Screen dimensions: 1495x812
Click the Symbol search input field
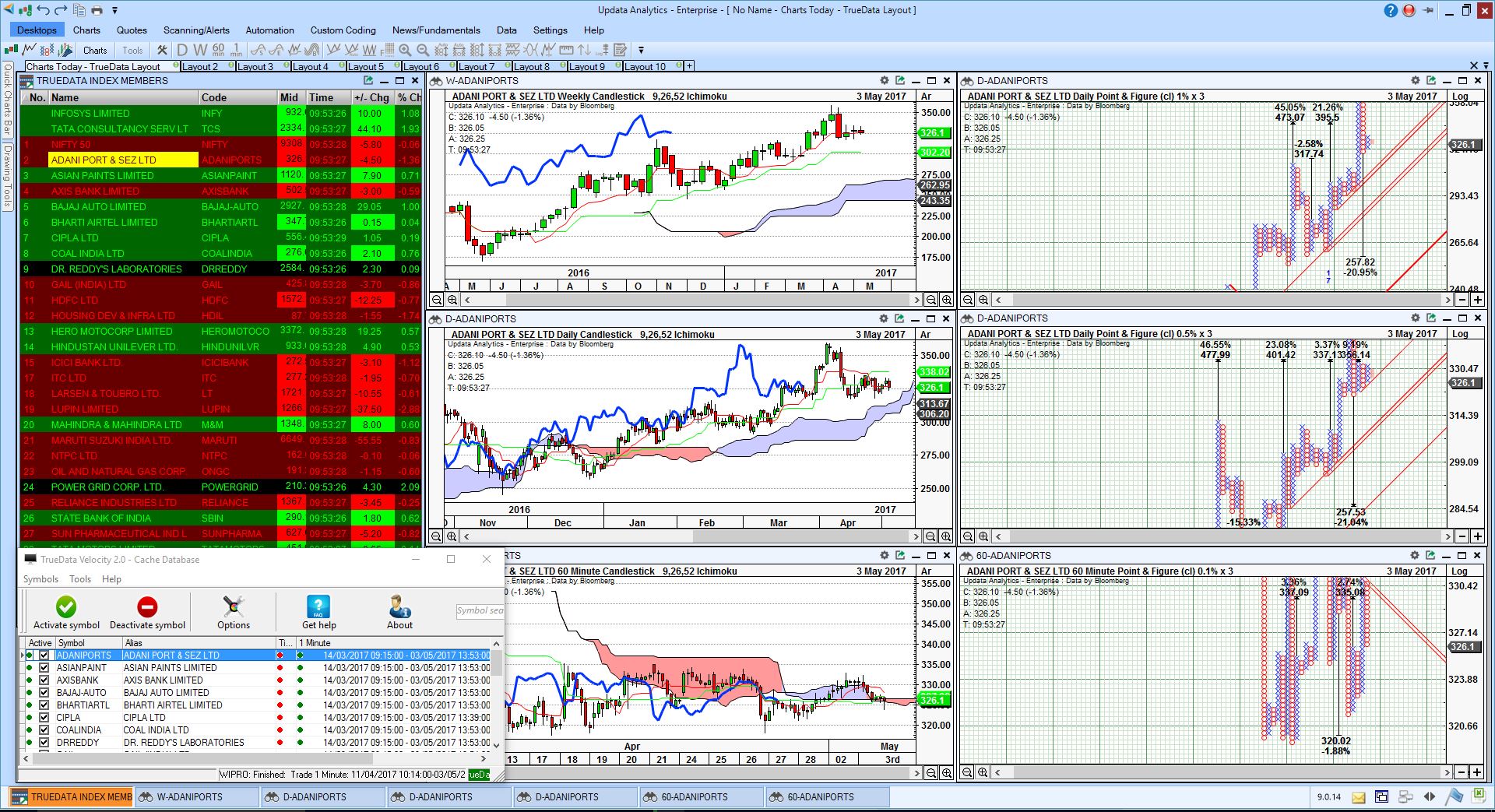[480, 611]
